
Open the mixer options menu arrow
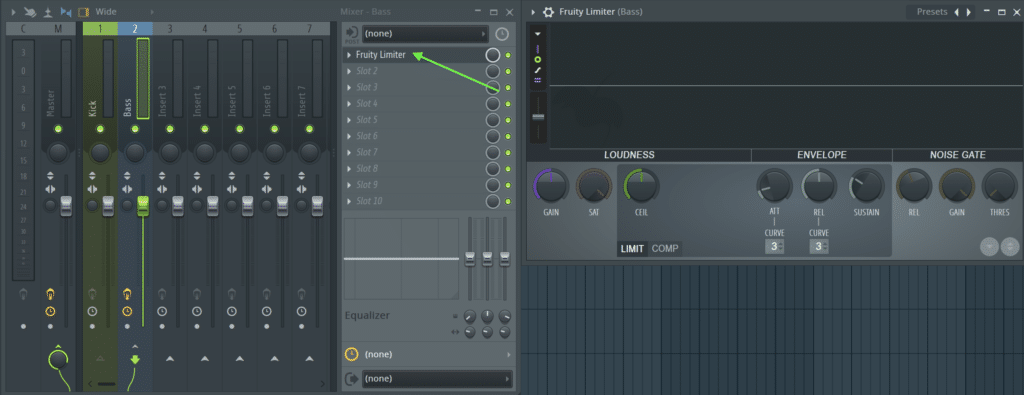point(13,12)
